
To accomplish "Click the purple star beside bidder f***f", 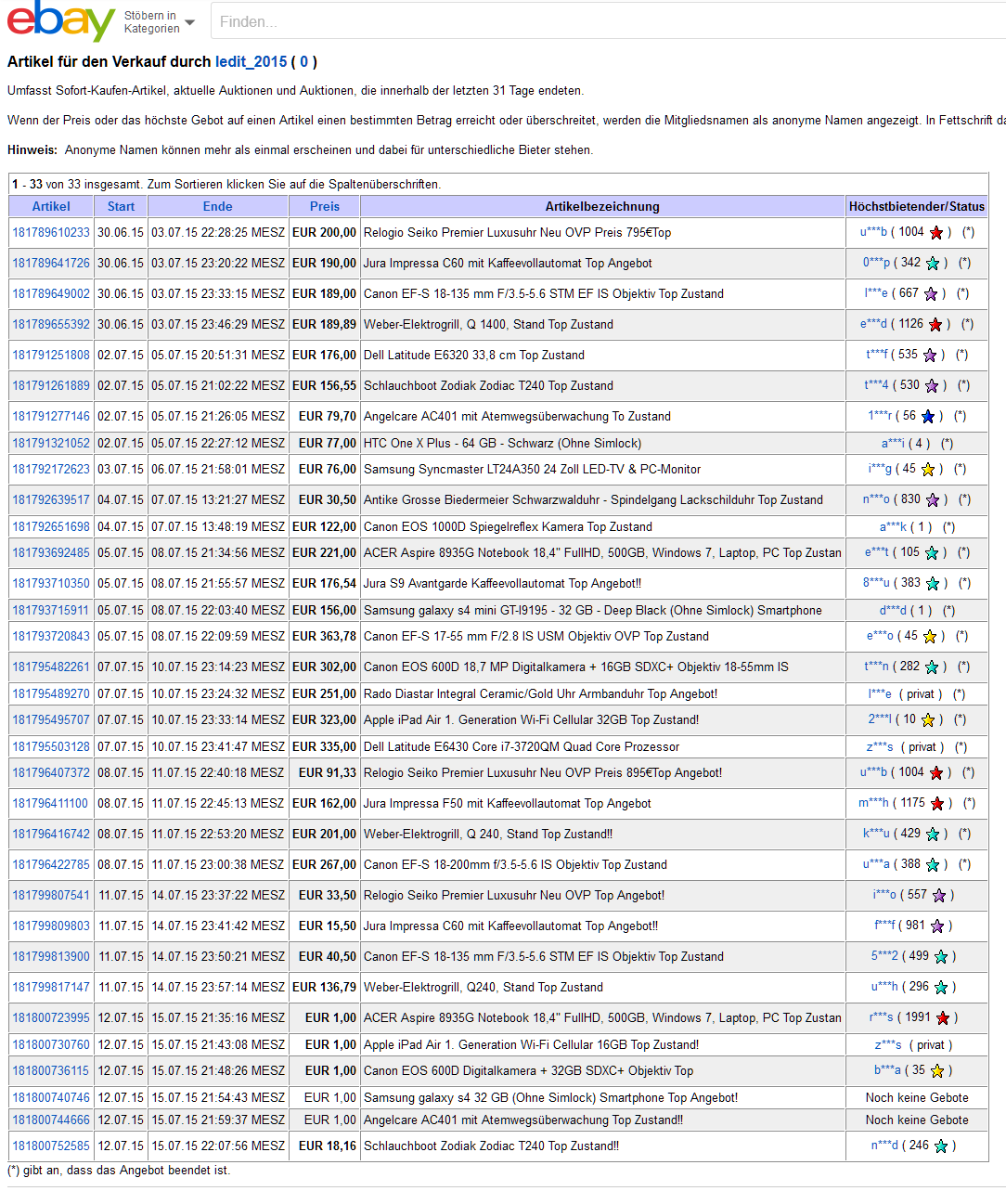I will [x=937, y=926].
